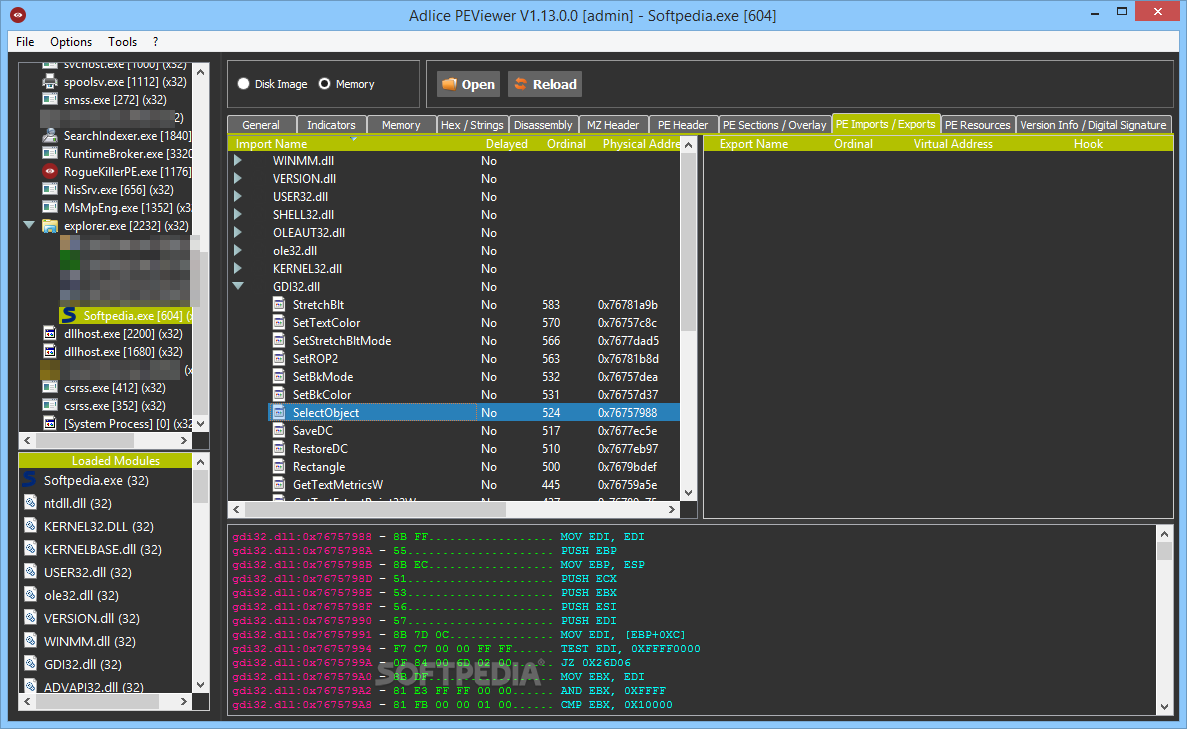1187x729 pixels.
Task: Click the dllhost.exe [2200] icon
Action: coord(50,333)
